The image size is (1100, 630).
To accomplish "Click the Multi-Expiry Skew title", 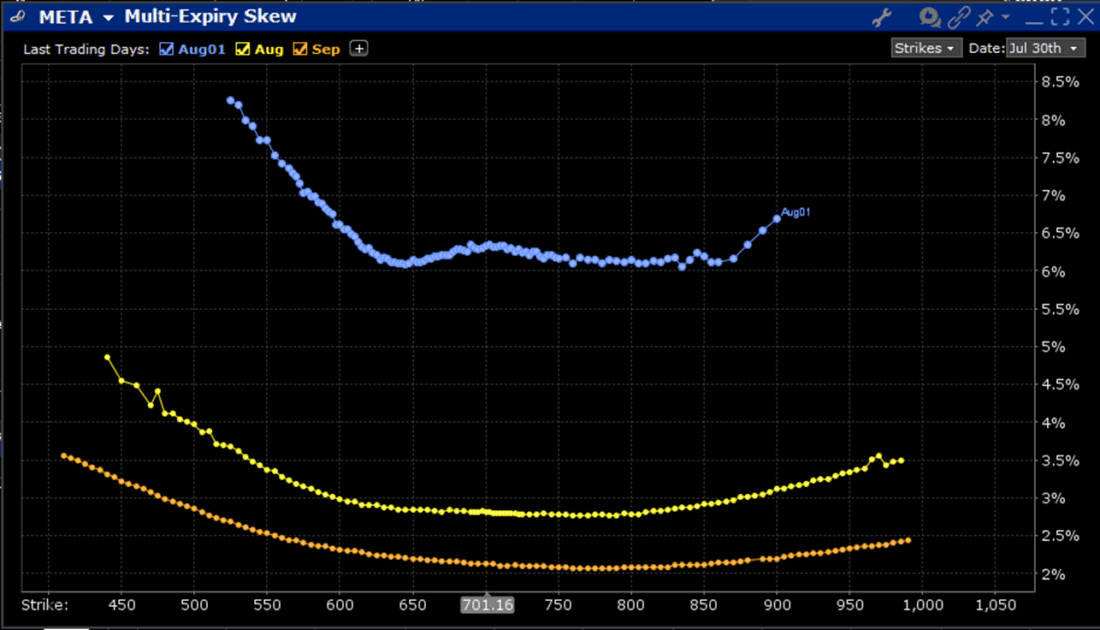I will 210,17.
